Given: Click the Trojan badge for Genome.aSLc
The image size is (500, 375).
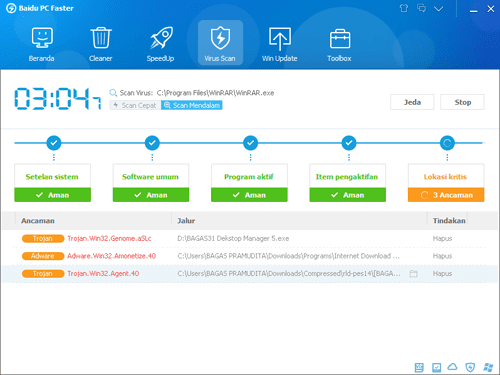Looking at the screenshot, I should pyautogui.click(x=43, y=239).
